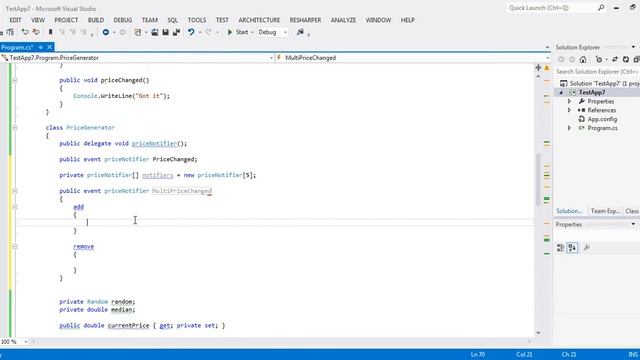Click the Undo icon in toolbar
This screenshot has height=360, width=640.
191,32
